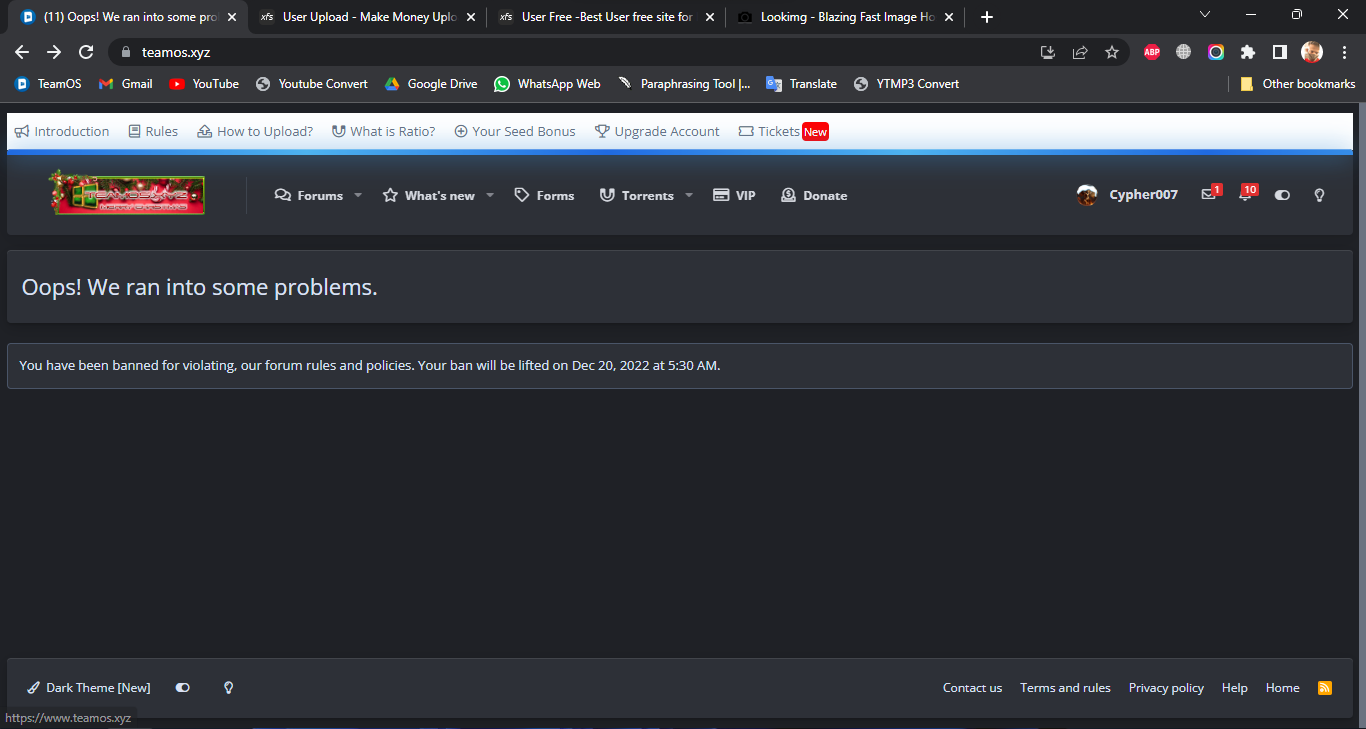Open the Google Drive bookmark
This screenshot has height=729, width=1366.
tap(431, 84)
